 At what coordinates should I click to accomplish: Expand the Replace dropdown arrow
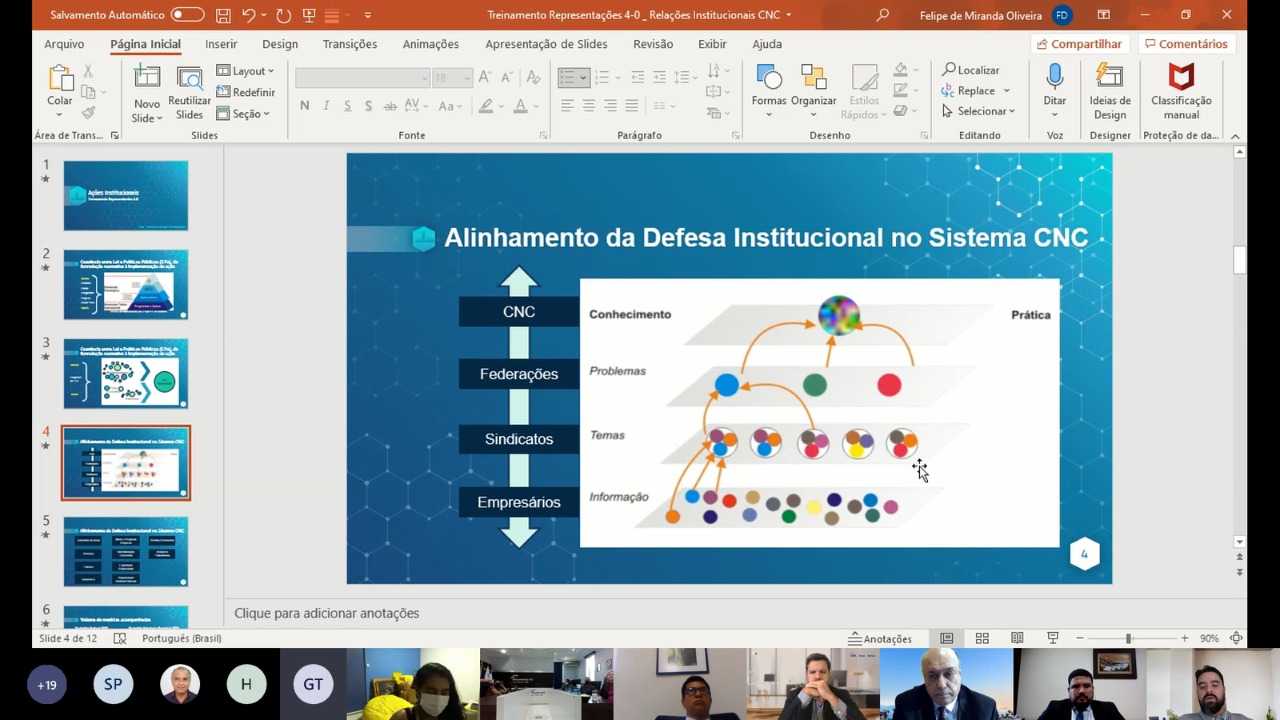1006,91
